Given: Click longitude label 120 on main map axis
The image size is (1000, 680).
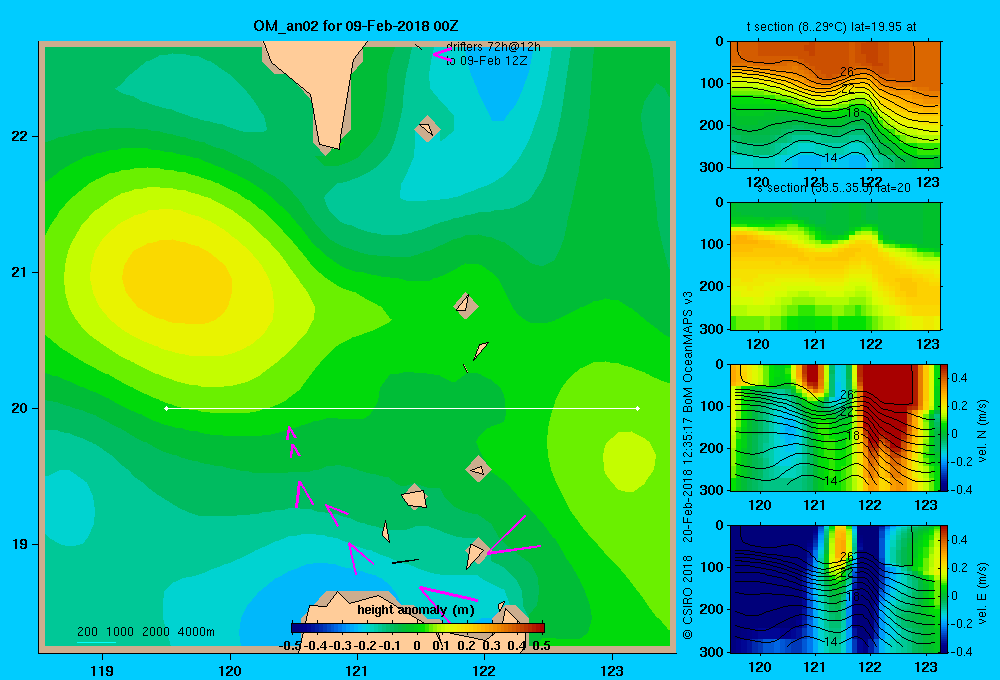Looking at the screenshot, I should (230, 670).
